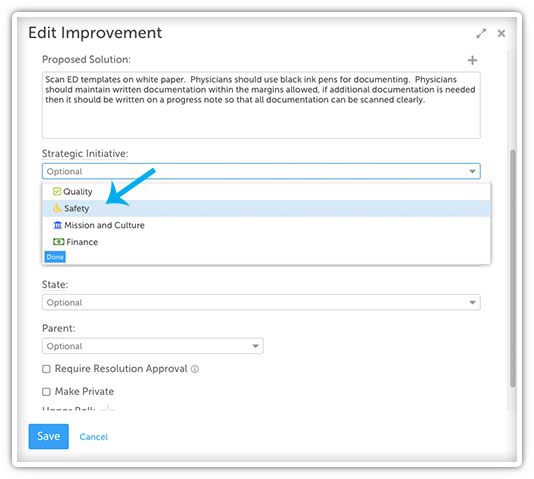Close the Edit Improvement dialog
The height and width of the screenshot is (479, 534).
(x=501, y=33)
